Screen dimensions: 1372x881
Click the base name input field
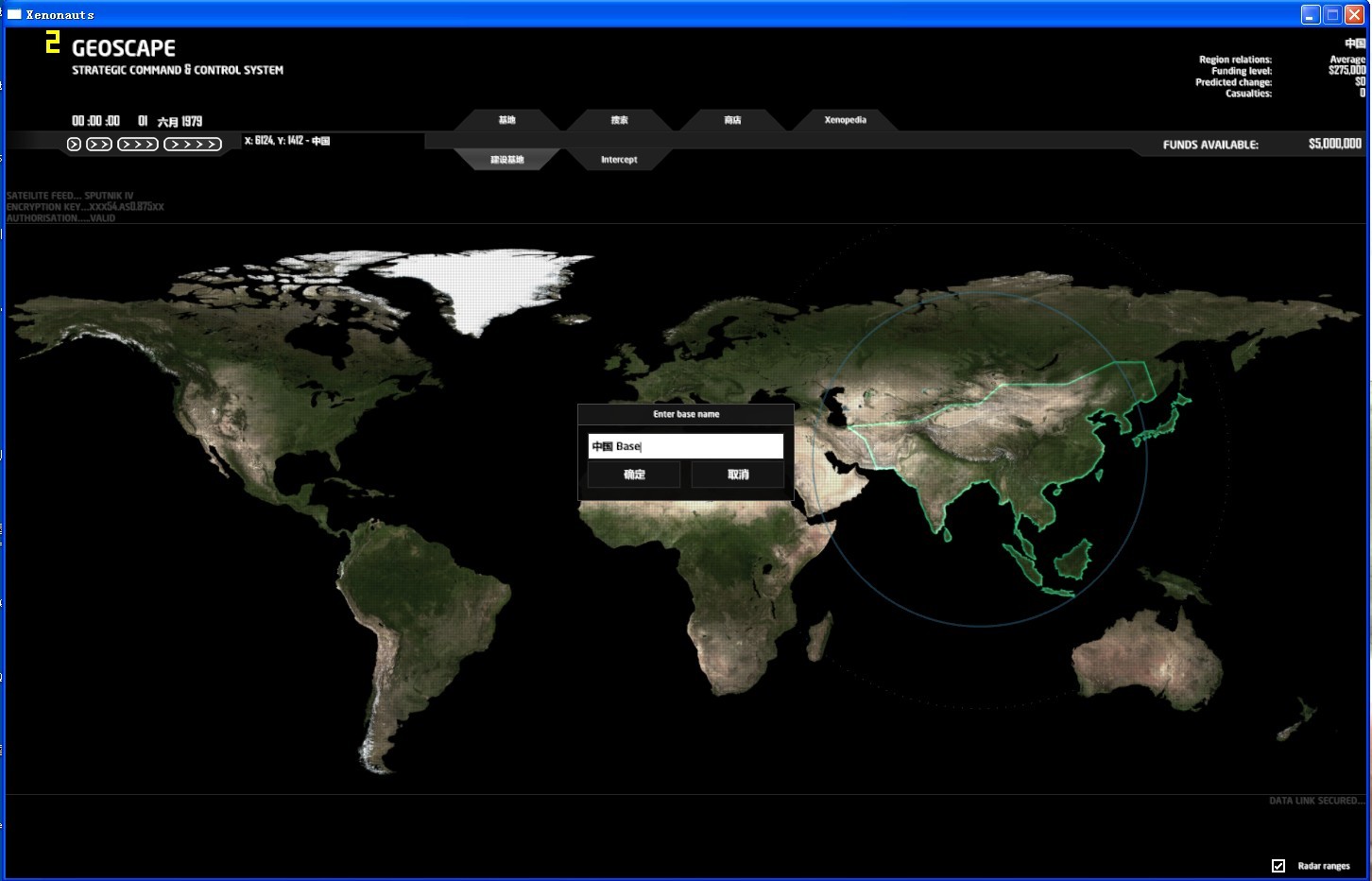coord(686,446)
